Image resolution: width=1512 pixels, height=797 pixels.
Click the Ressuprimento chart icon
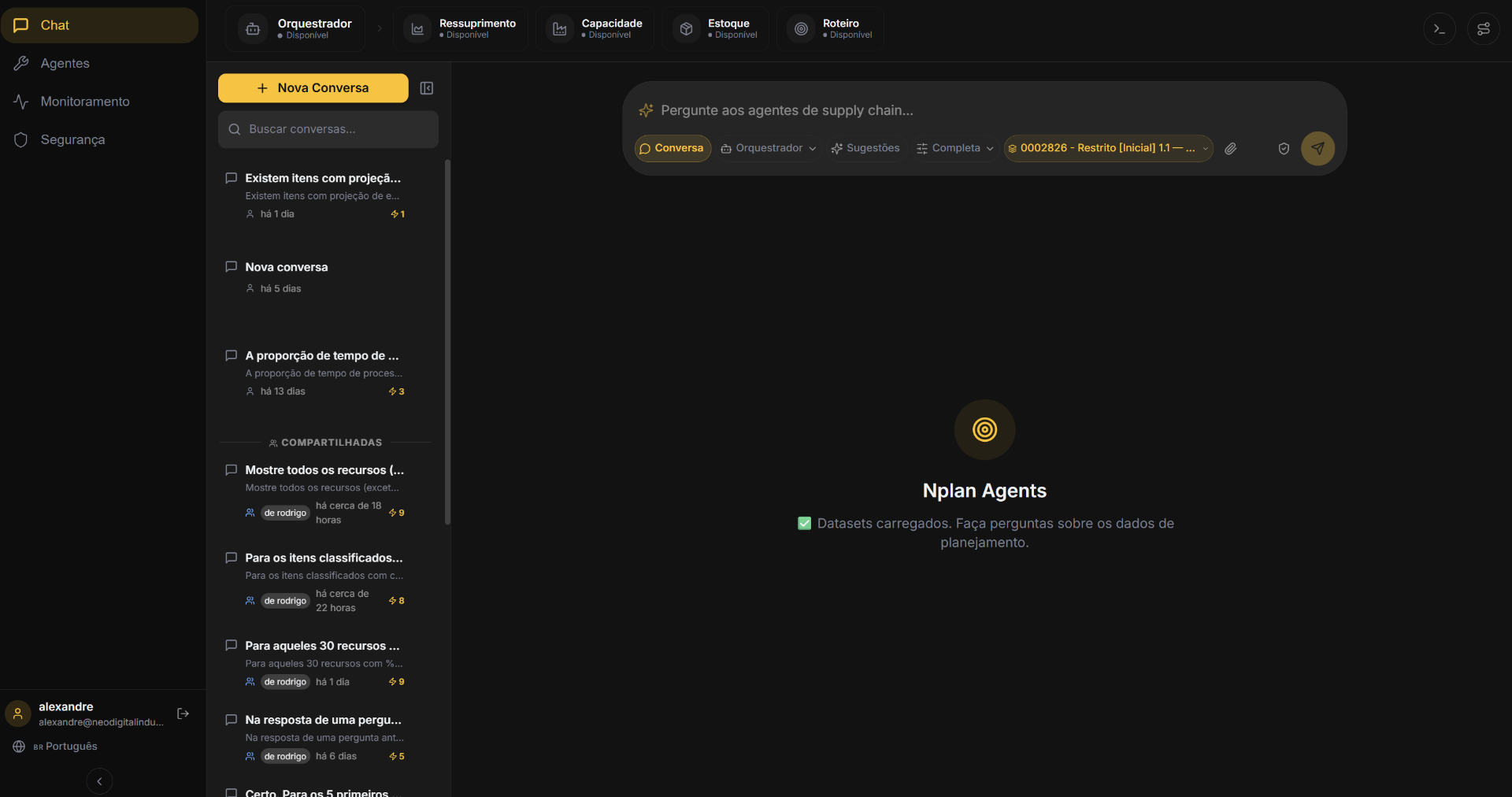(x=417, y=29)
